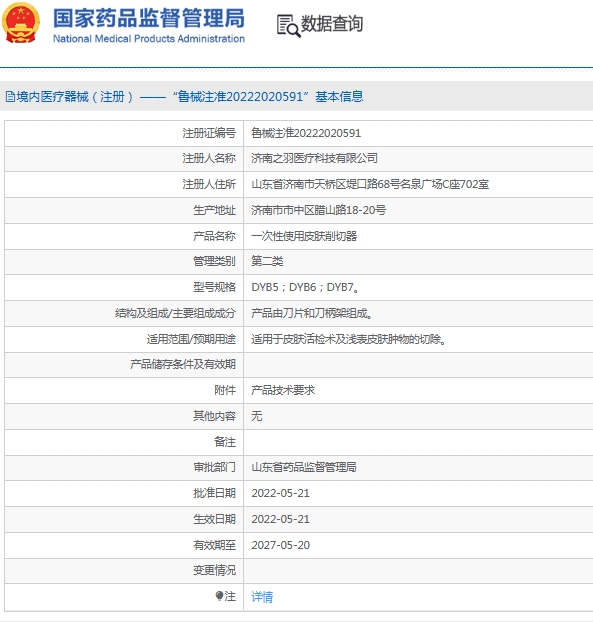Viewport: 593px width, 622px height.
Task: Click effective date 2022-05-21 next to 生效日期
Action: 280,519
